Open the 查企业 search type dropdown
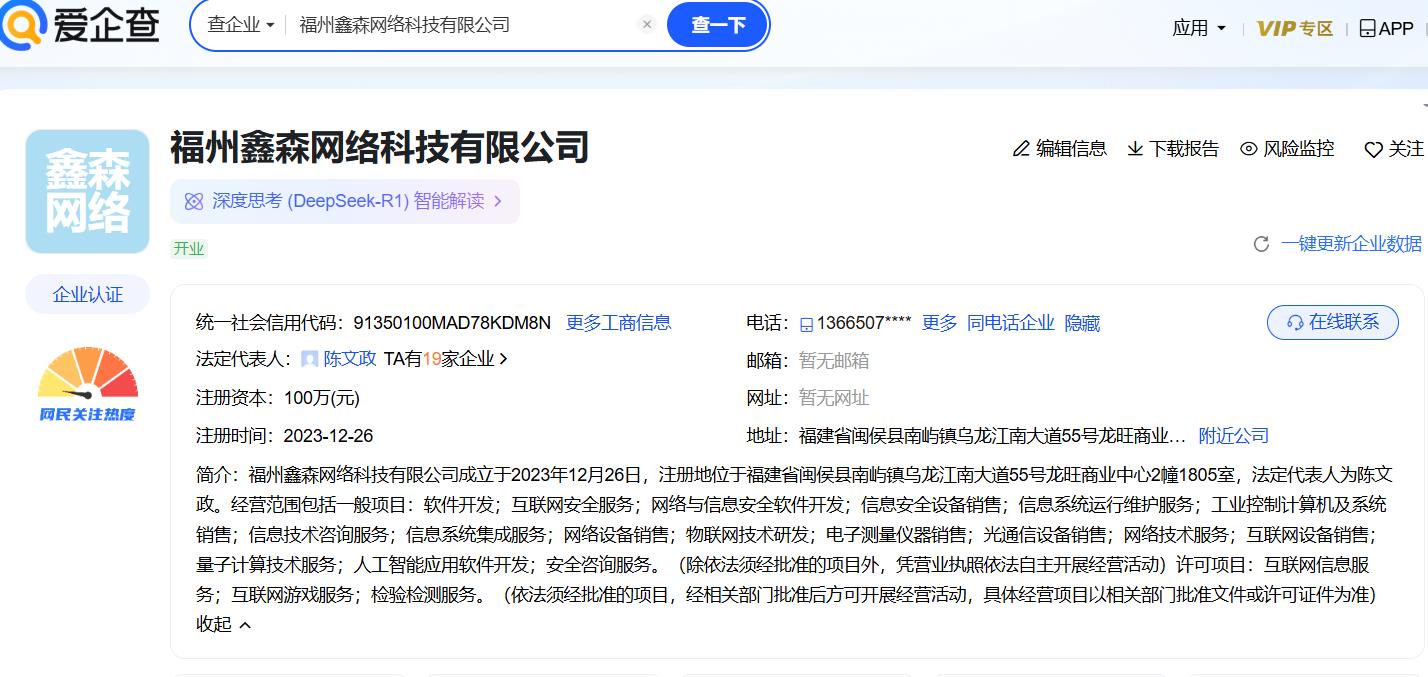Viewport: 1428px width, 677px height. tap(241, 25)
